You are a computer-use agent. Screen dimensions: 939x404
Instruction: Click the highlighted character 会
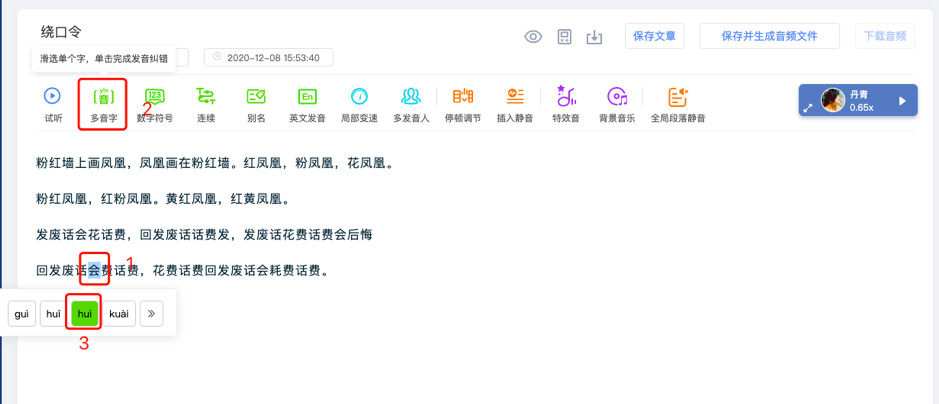[x=95, y=271]
